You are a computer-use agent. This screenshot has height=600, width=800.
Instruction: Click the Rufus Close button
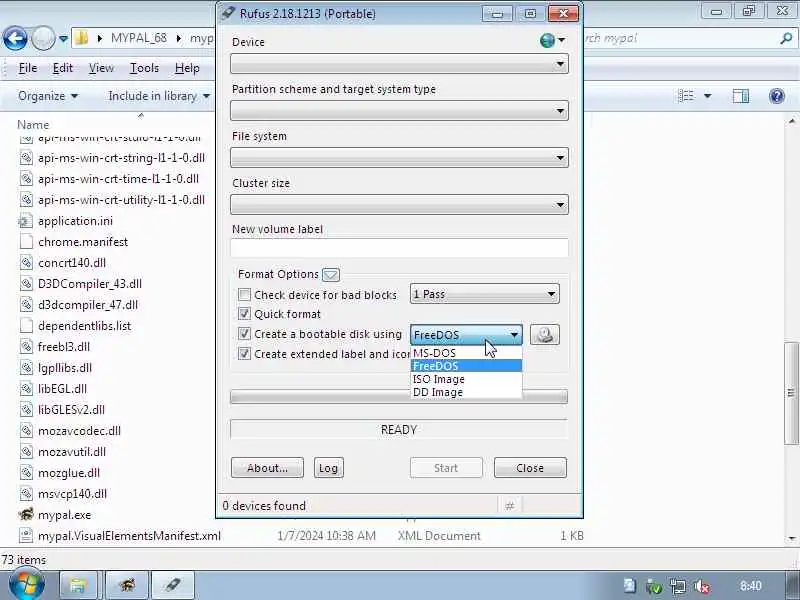pyautogui.click(x=530, y=468)
